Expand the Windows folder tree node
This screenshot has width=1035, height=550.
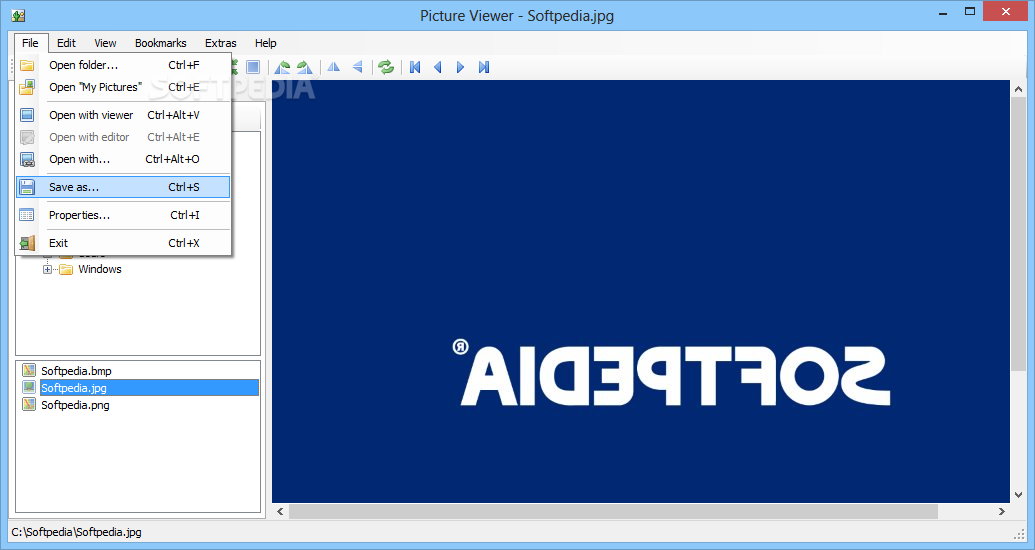point(47,269)
